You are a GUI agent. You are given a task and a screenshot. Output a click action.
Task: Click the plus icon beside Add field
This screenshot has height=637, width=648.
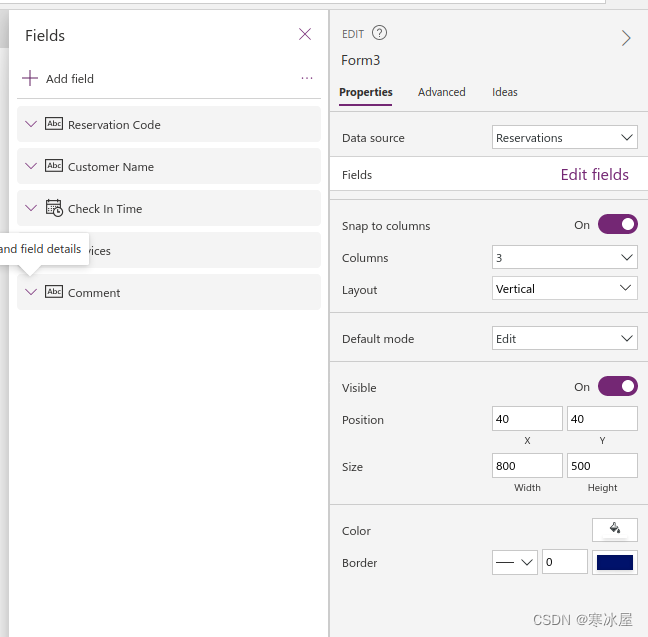pos(30,78)
